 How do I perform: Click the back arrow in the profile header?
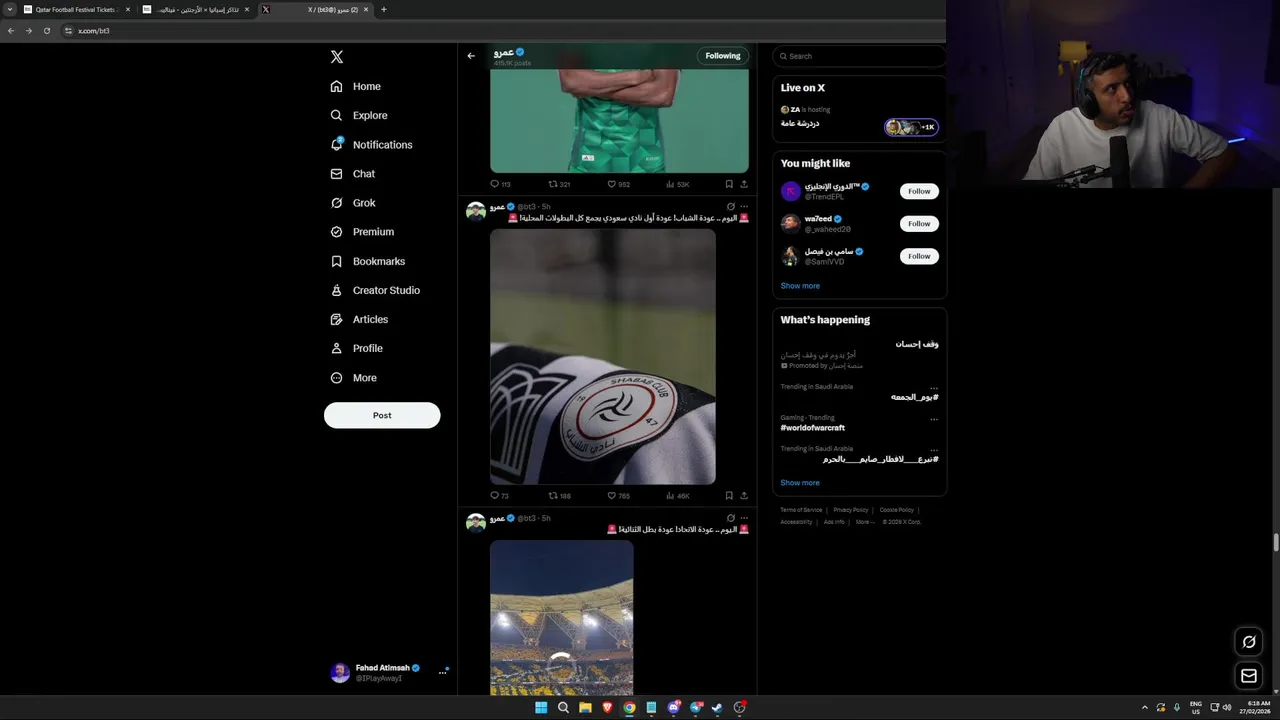471,56
